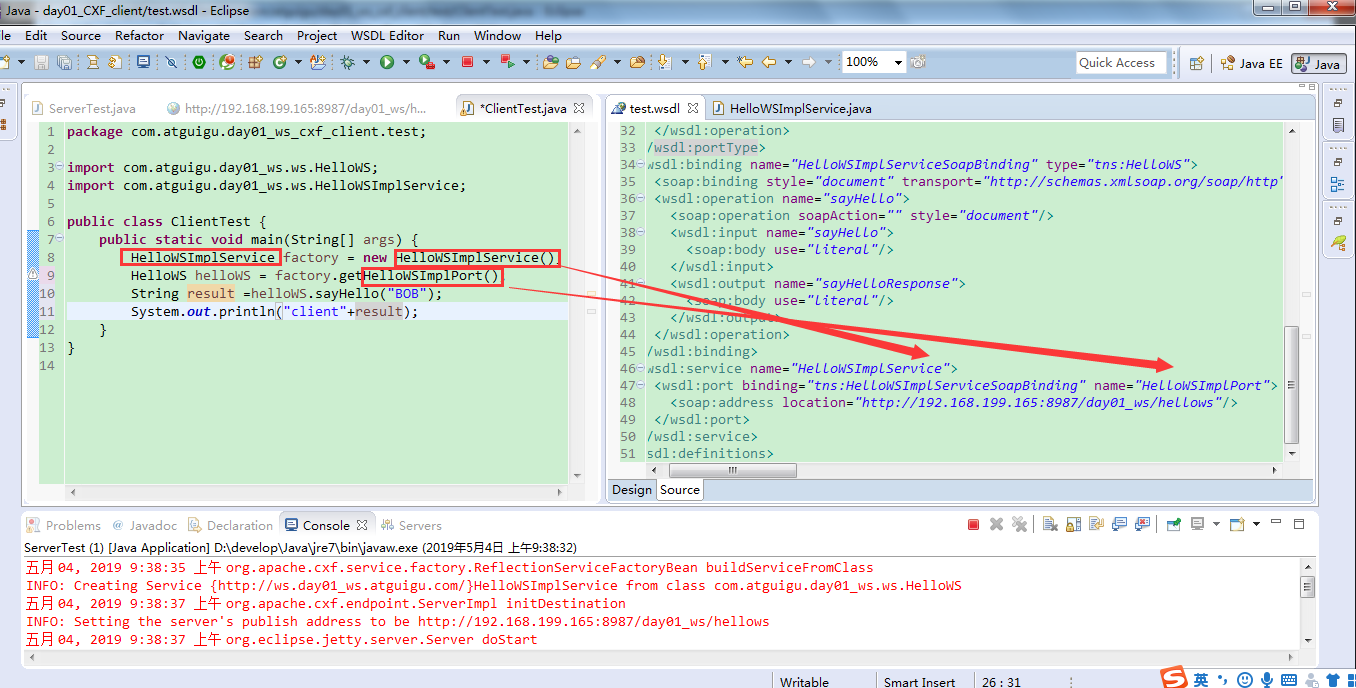
Task: Click the Open Console icon in the Console toolbar
Action: point(1237,524)
